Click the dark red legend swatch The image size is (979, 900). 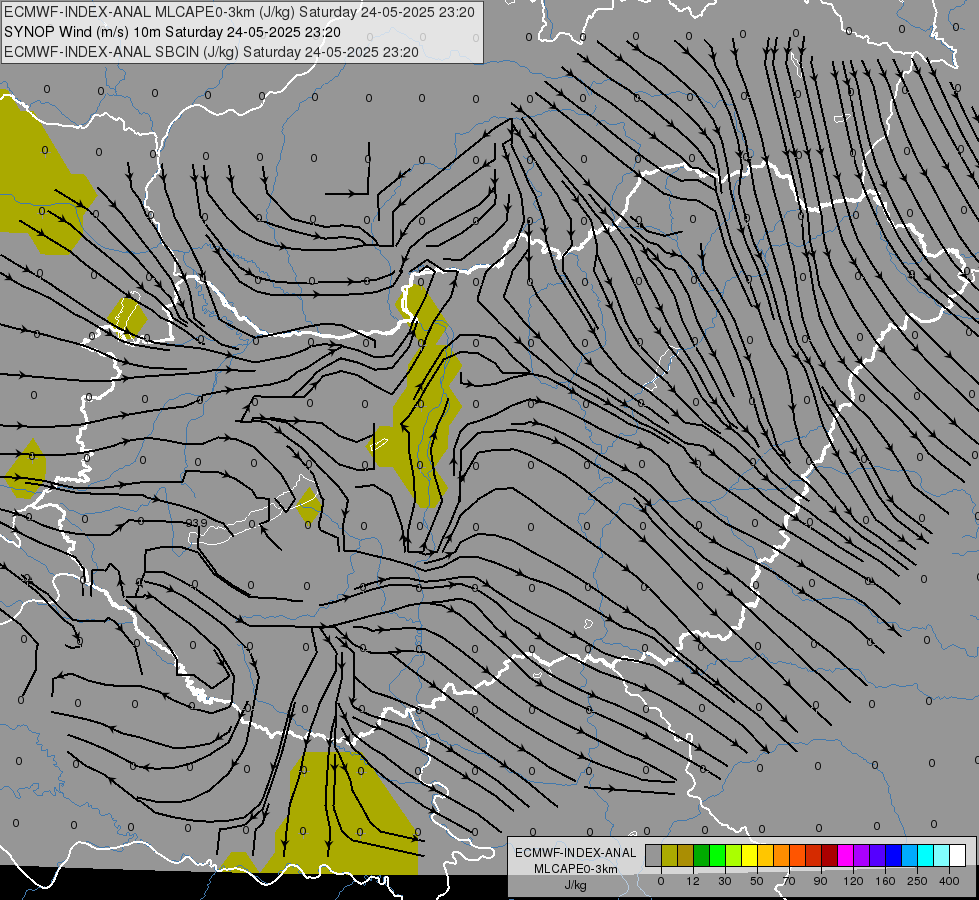pos(830,855)
